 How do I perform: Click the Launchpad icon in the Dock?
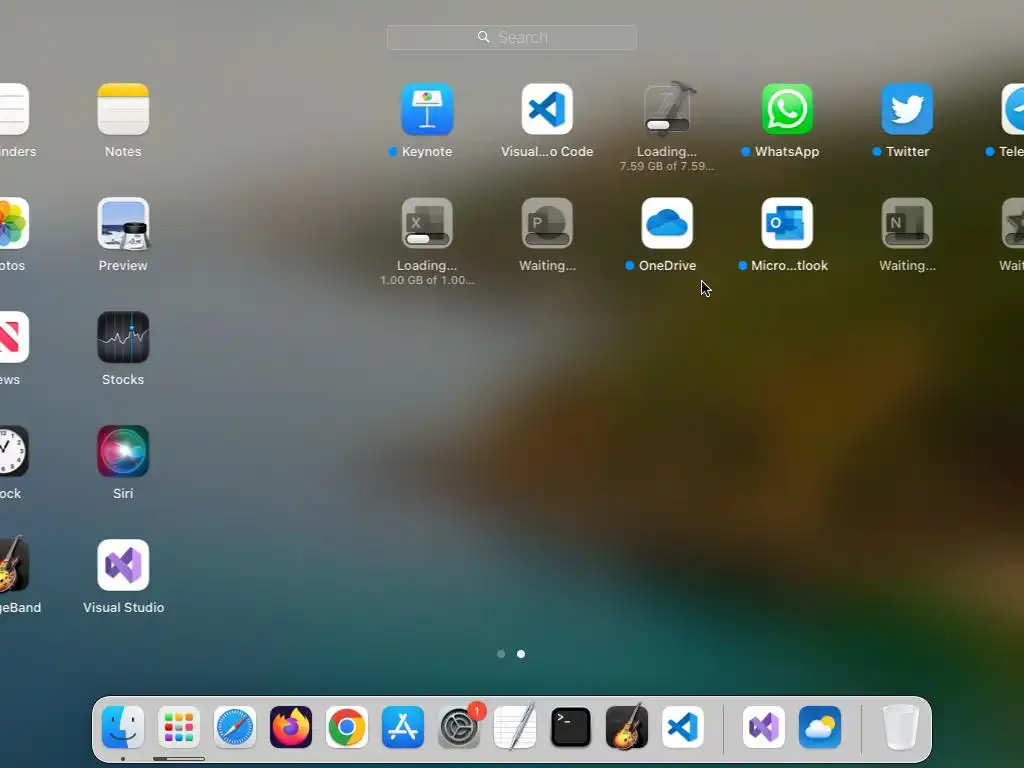pyautogui.click(x=178, y=727)
